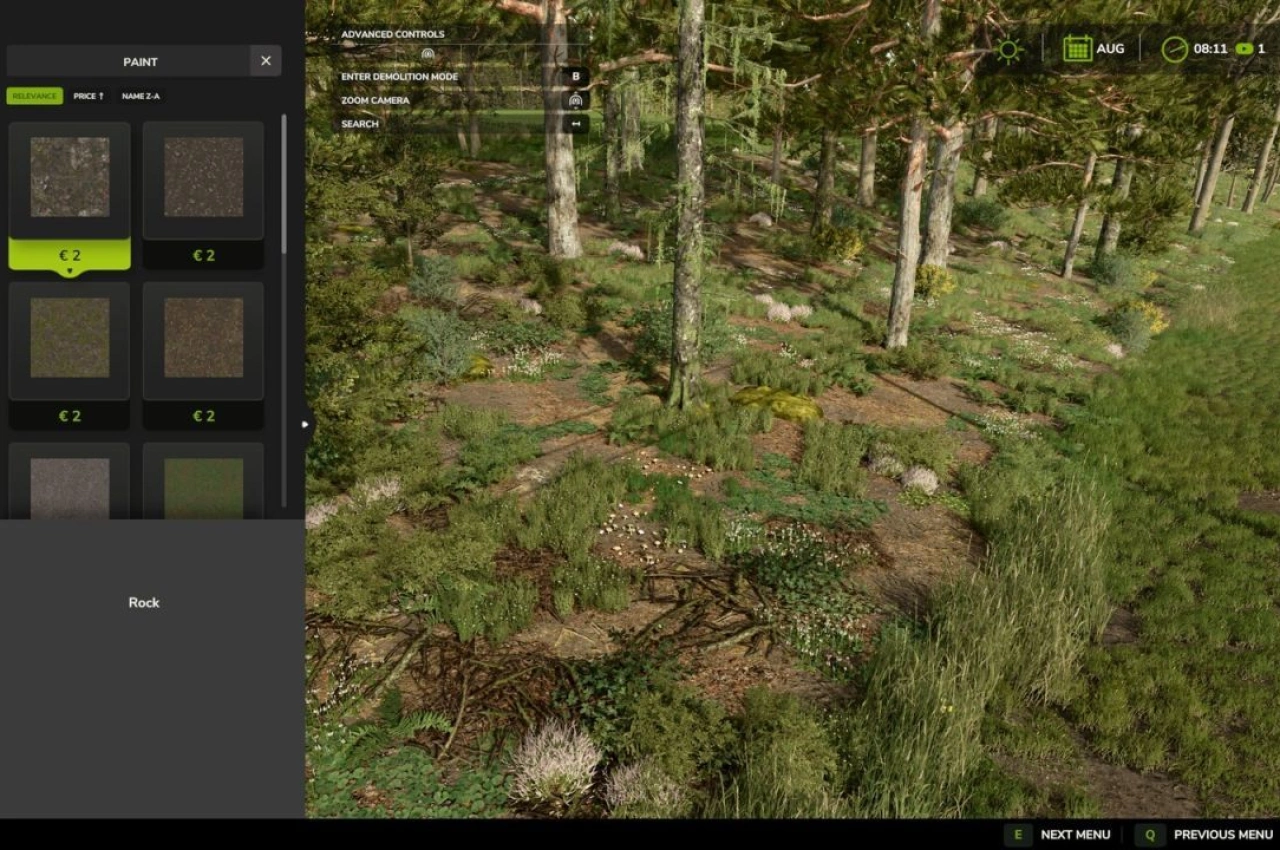Click the weather sun icon in HUD
The height and width of the screenshot is (850, 1280).
[1007, 48]
